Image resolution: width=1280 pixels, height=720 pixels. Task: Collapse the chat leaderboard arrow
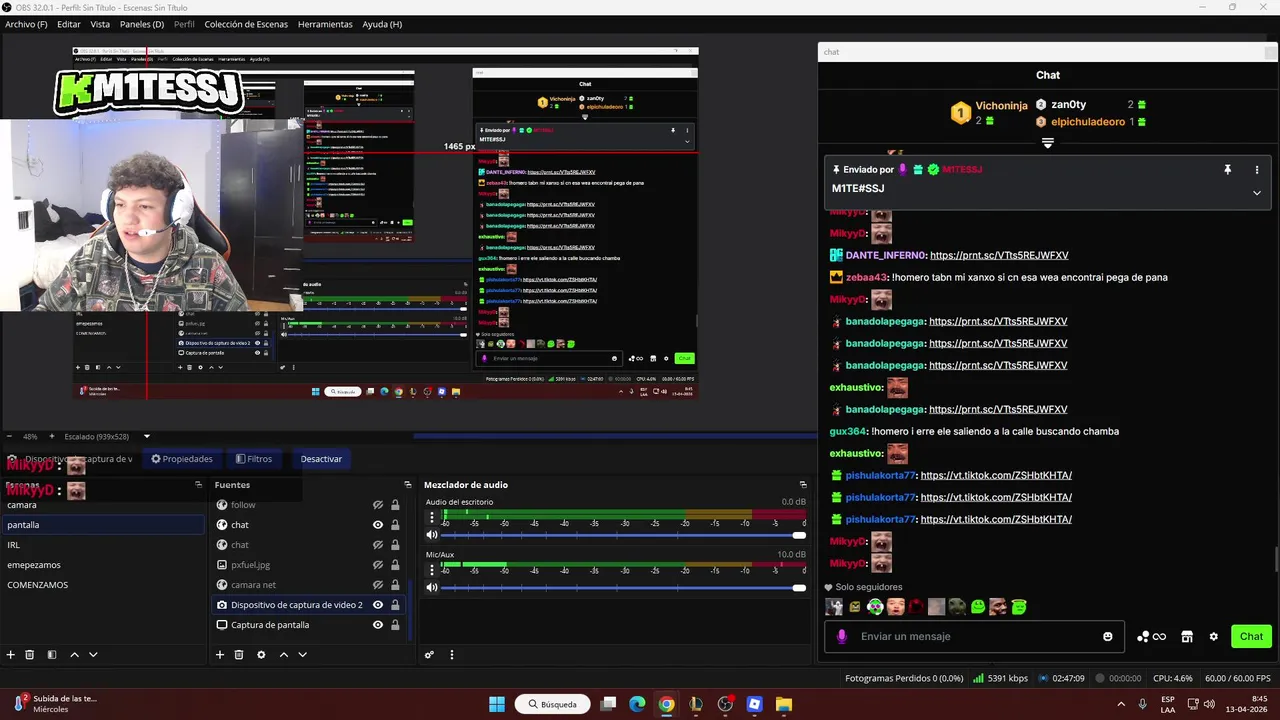click(1048, 144)
